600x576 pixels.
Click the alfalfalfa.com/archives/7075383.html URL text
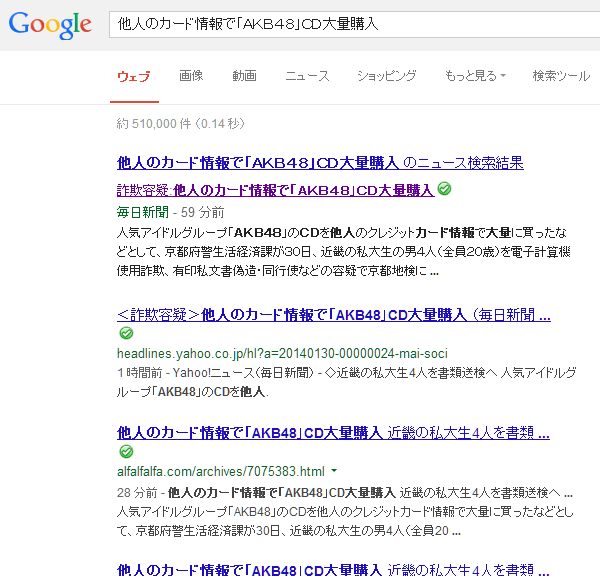(x=221, y=472)
